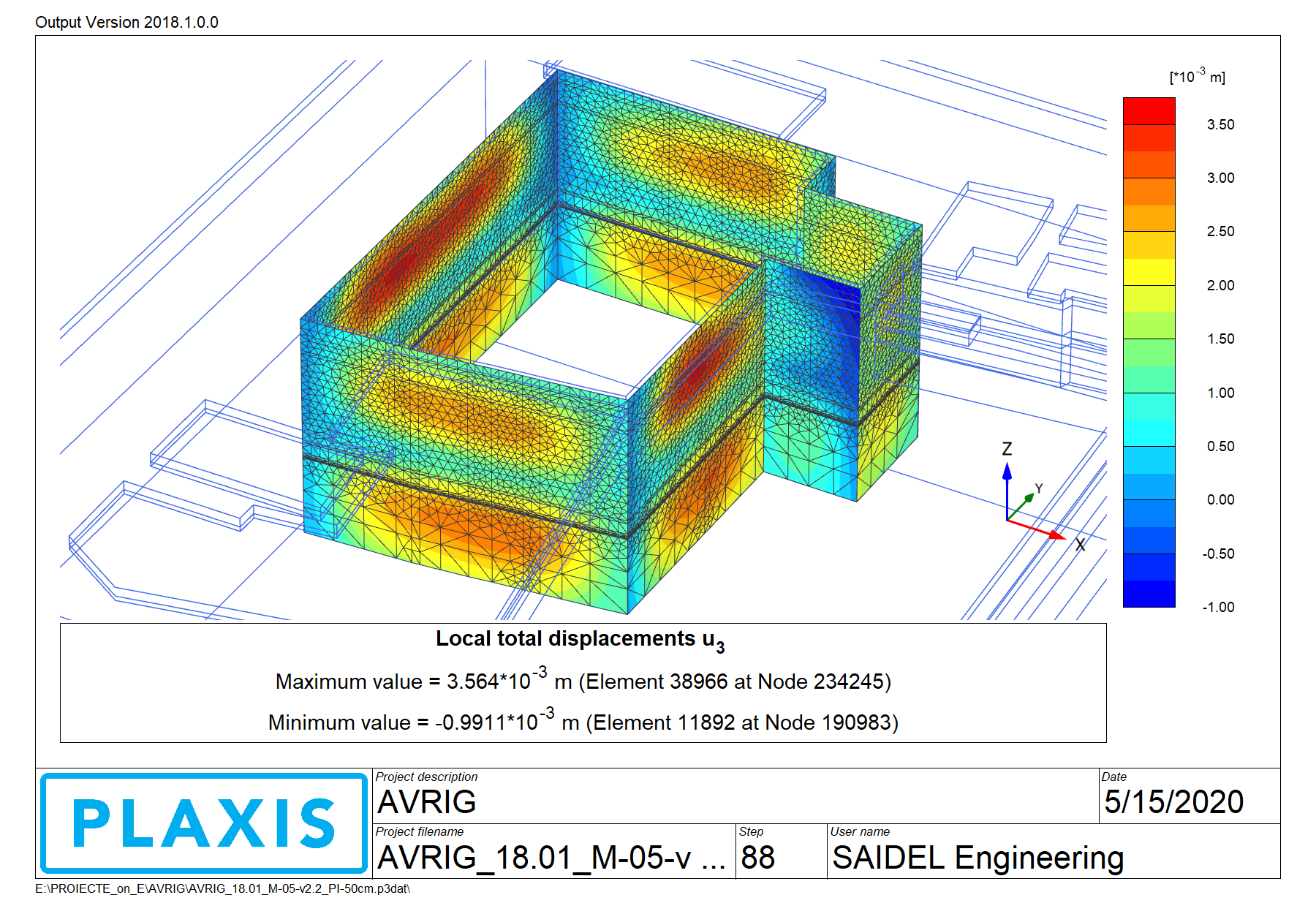Click the legend value 0.00
1316x914 pixels.
click(1220, 499)
